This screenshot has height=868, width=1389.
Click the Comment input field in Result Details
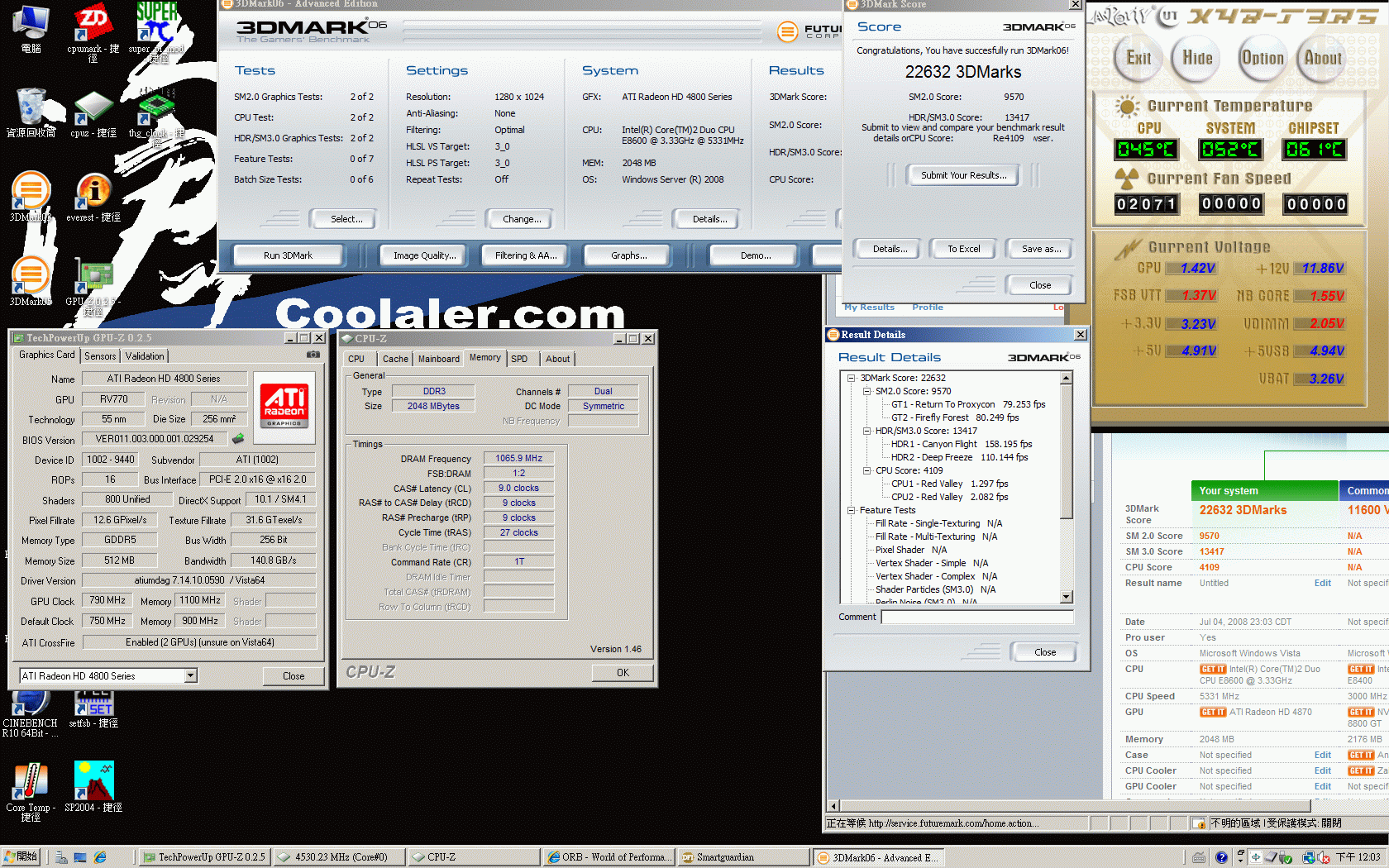(977, 617)
